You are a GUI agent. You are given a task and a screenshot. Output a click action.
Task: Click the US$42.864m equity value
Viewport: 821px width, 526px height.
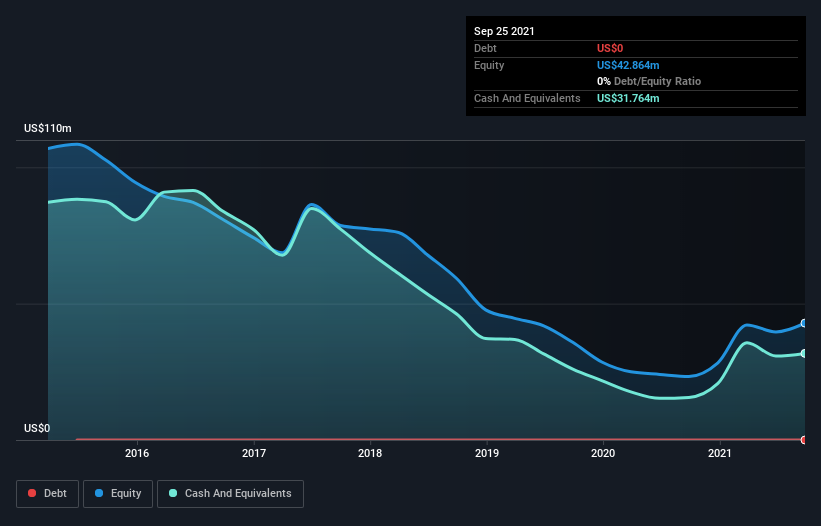coord(628,65)
